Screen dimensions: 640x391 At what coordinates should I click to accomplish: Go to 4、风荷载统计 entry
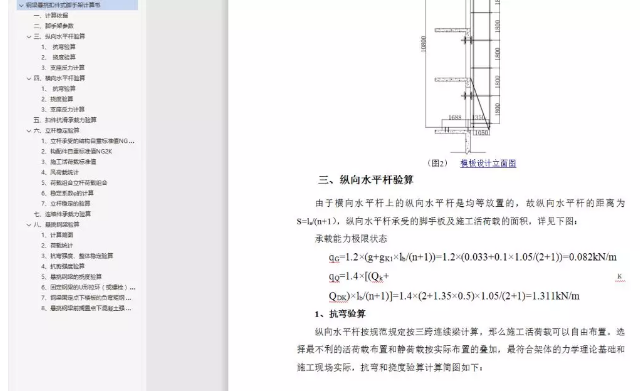point(60,172)
